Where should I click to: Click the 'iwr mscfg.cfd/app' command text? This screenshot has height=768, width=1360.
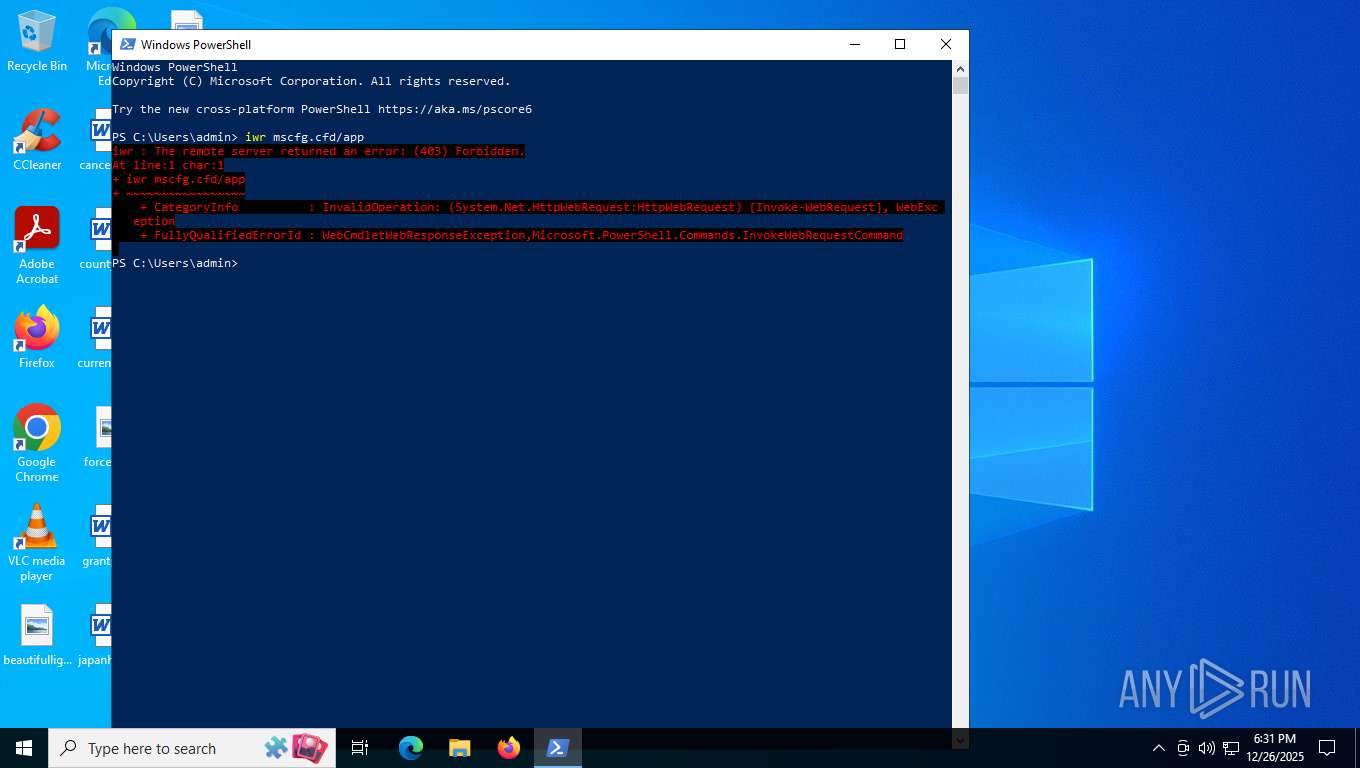coord(304,137)
